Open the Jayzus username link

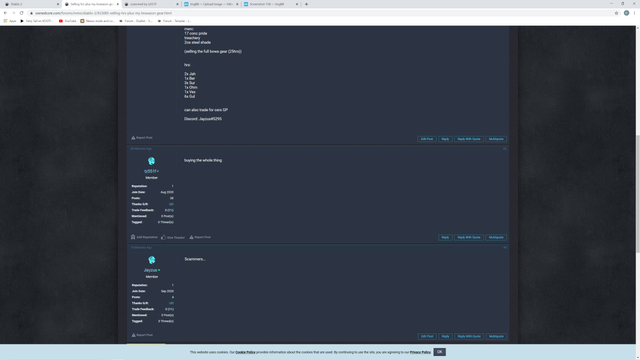tap(150, 270)
